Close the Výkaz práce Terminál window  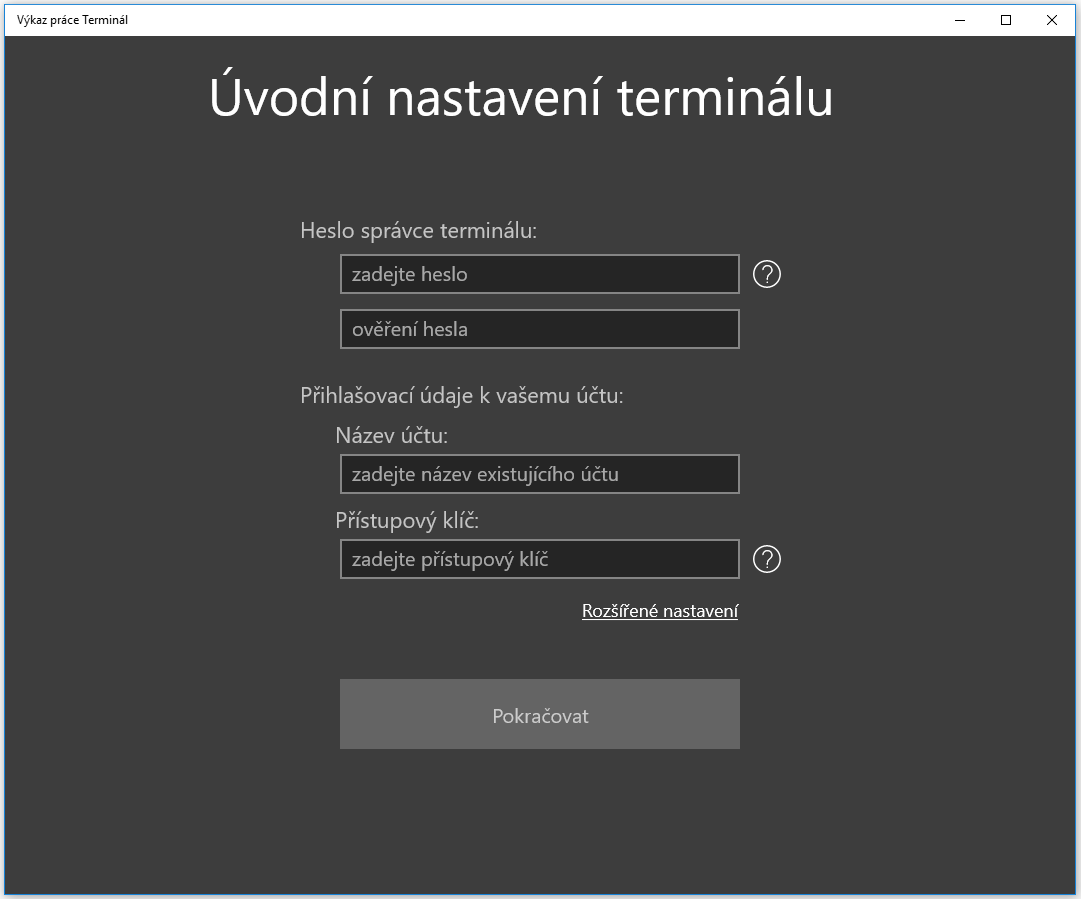pos(1051,20)
